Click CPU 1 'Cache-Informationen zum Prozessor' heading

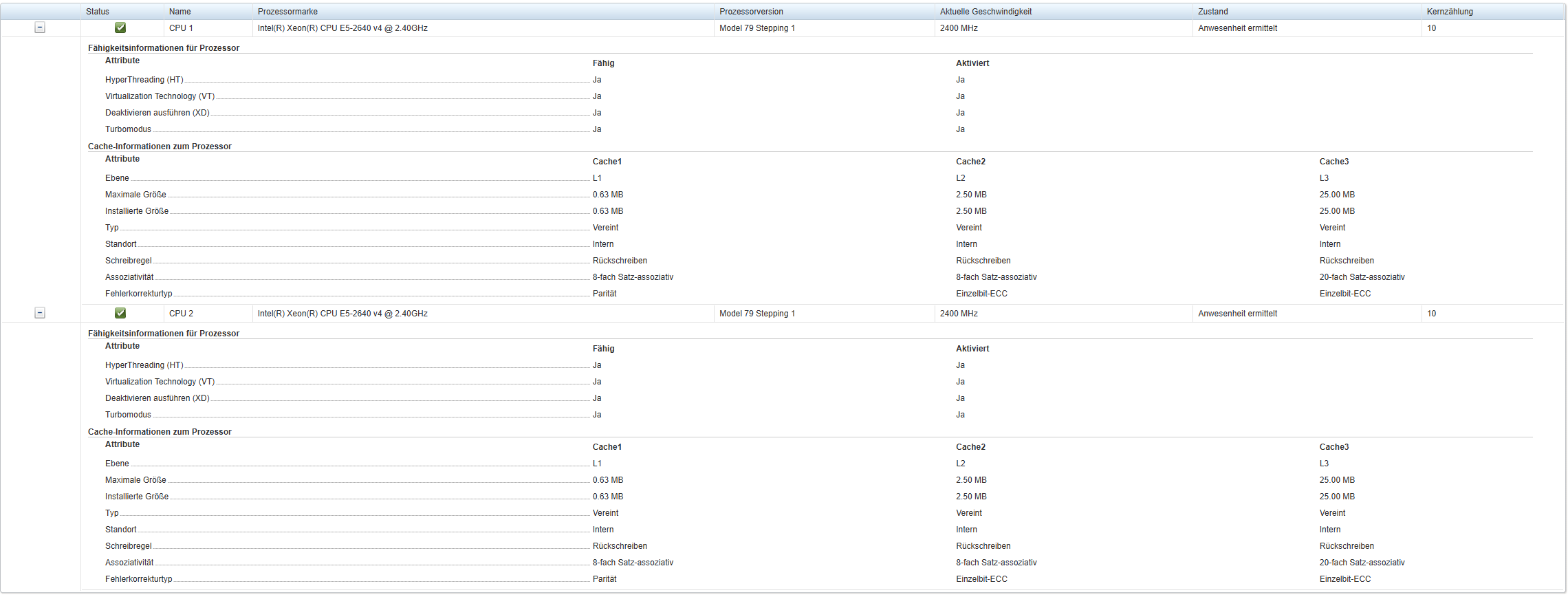(160, 146)
